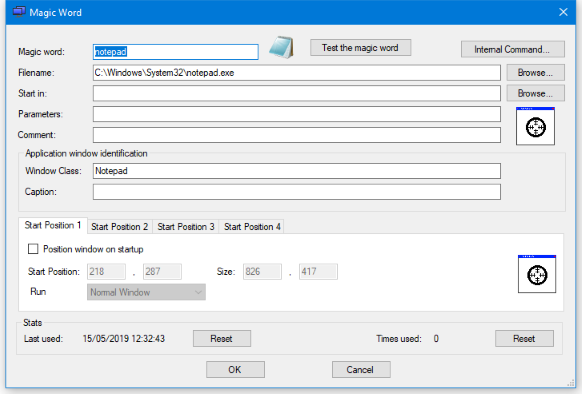Switch to Start Position 4 tab
The width and height of the screenshot is (582, 394).
pyautogui.click(x=252, y=227)
